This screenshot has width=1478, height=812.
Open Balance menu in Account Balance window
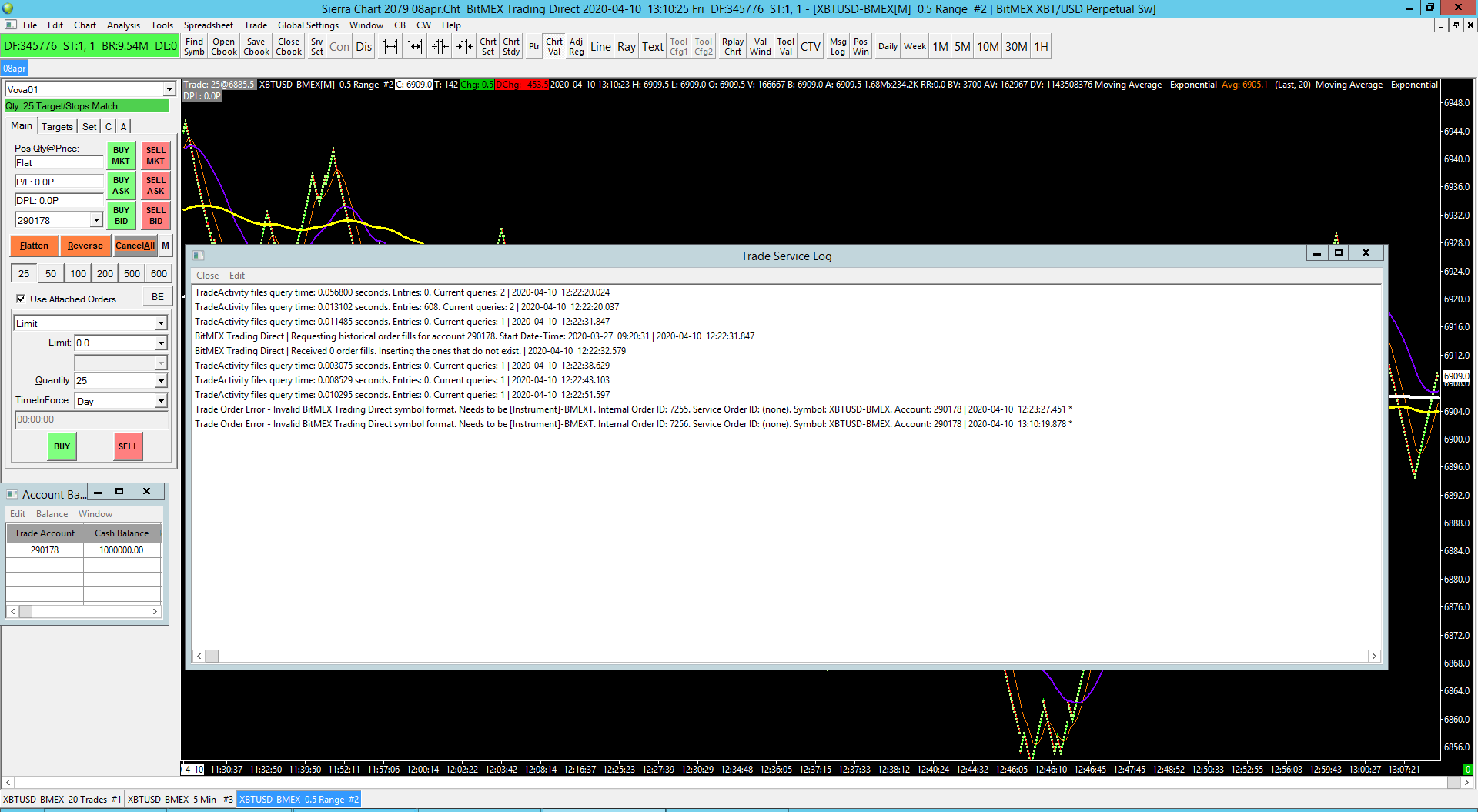pyautogui.click(x=52, y=514)
